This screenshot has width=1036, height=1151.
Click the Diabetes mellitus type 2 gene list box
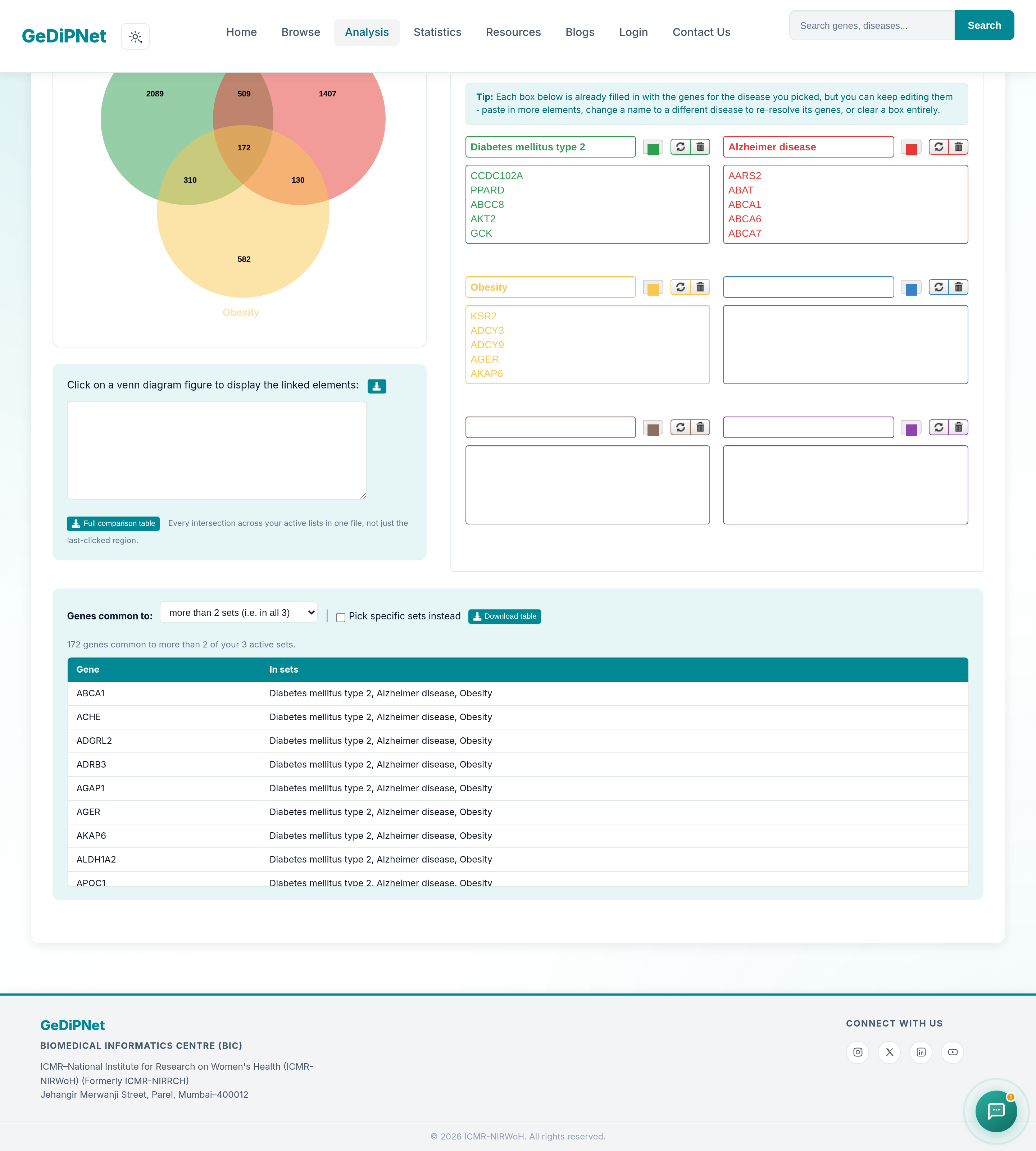click(x=587, y=204)
